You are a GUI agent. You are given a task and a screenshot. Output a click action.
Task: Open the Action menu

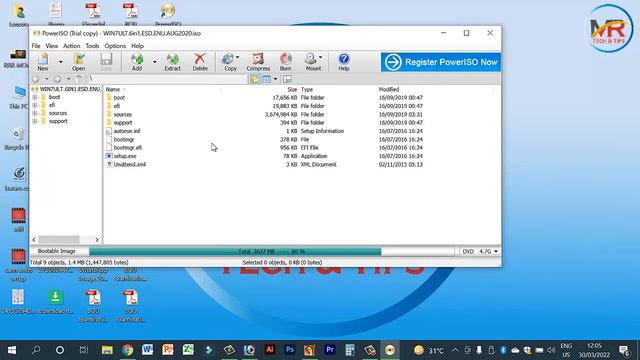[x=71, y=46]
